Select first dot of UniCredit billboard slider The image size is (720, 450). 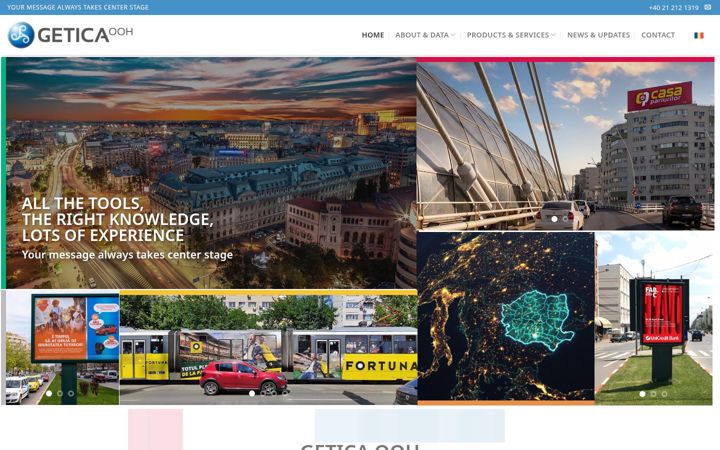tap(642, 394)
